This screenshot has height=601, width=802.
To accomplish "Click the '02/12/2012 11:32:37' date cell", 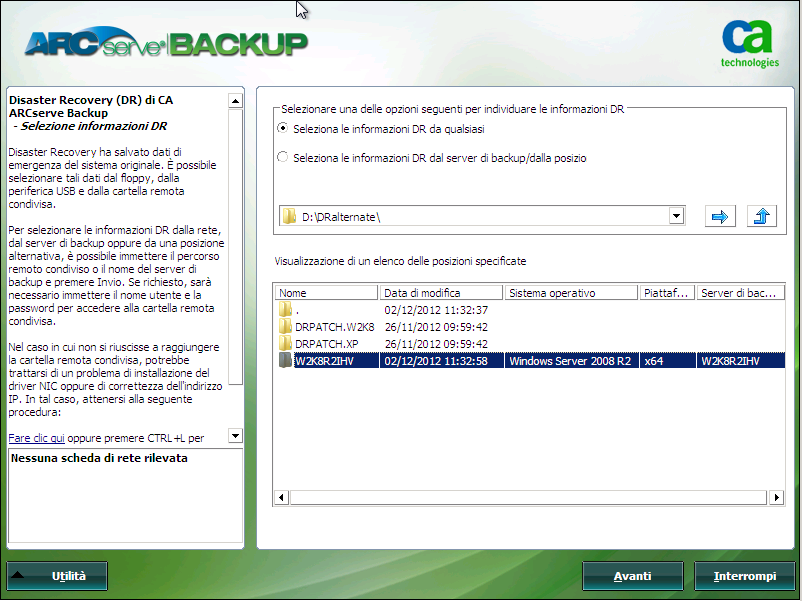I will tap(436, 310).
